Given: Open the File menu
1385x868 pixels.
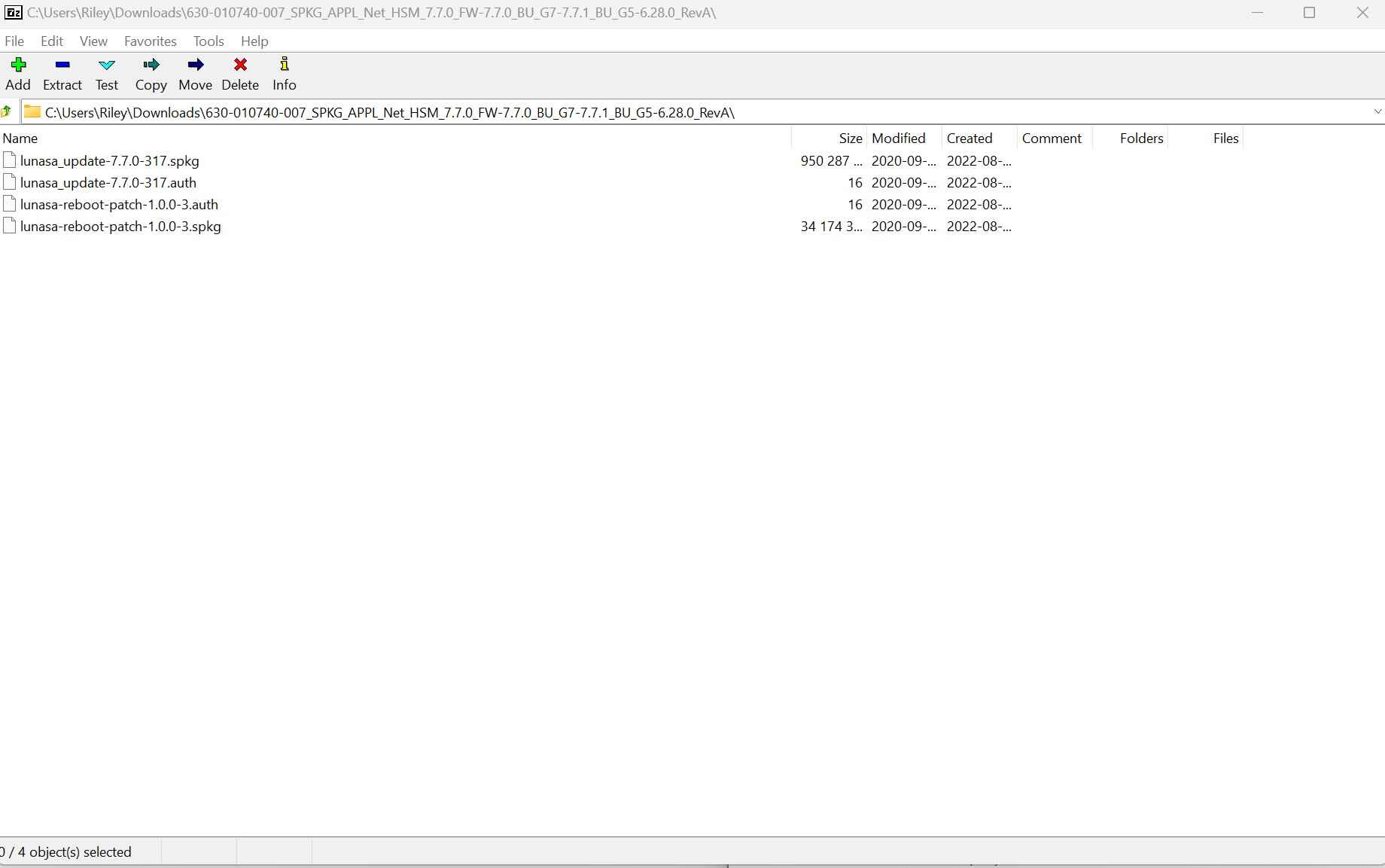Looking at the screenshot, I should point(14,41).
